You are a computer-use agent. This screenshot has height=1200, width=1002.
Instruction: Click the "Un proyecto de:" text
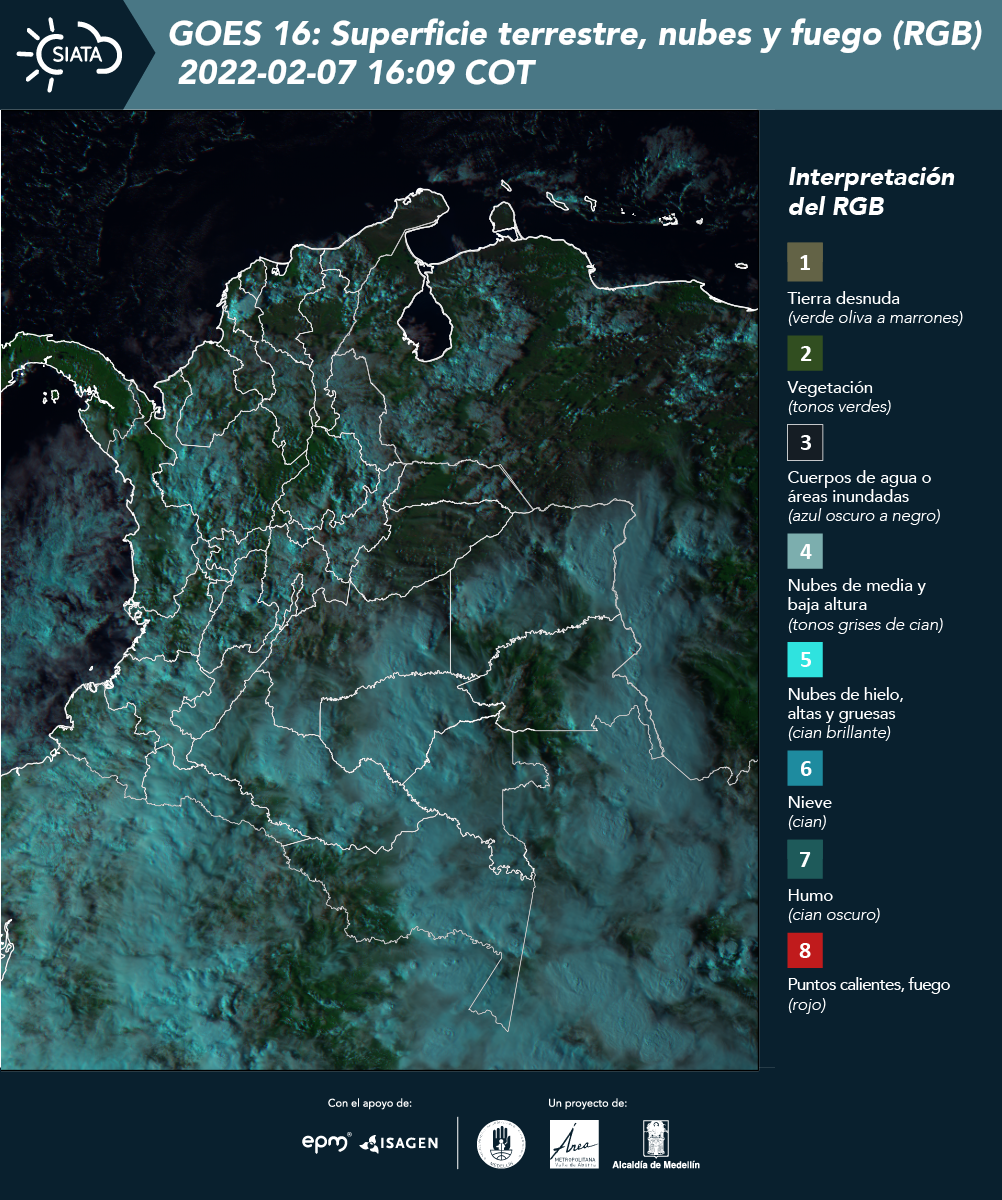click(588, 1103)
